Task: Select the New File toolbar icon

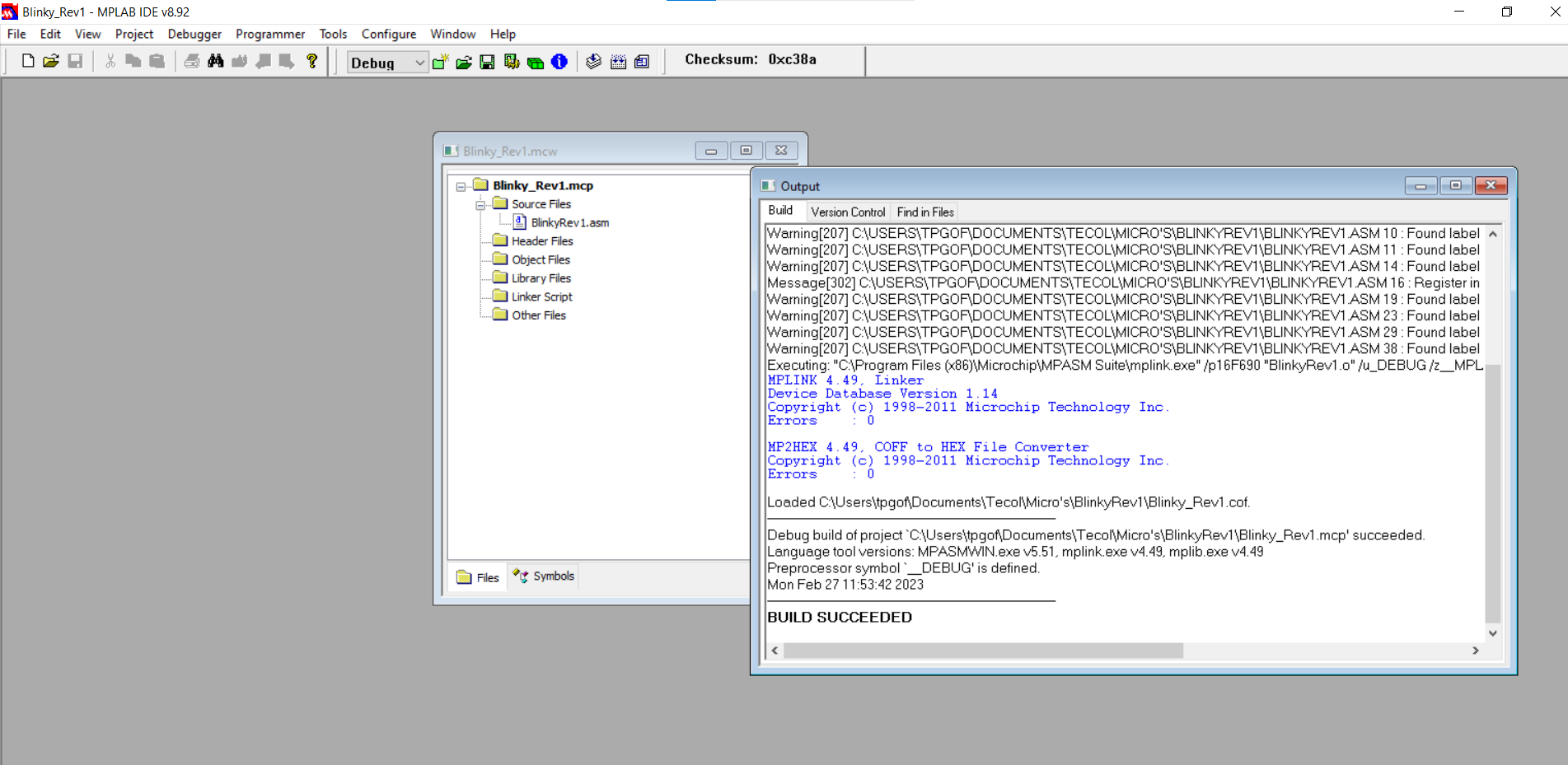Action: pos(26,60)
